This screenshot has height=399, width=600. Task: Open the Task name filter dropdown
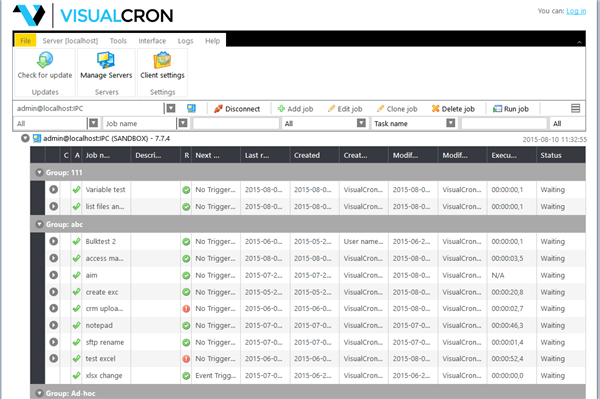(451, 123)
